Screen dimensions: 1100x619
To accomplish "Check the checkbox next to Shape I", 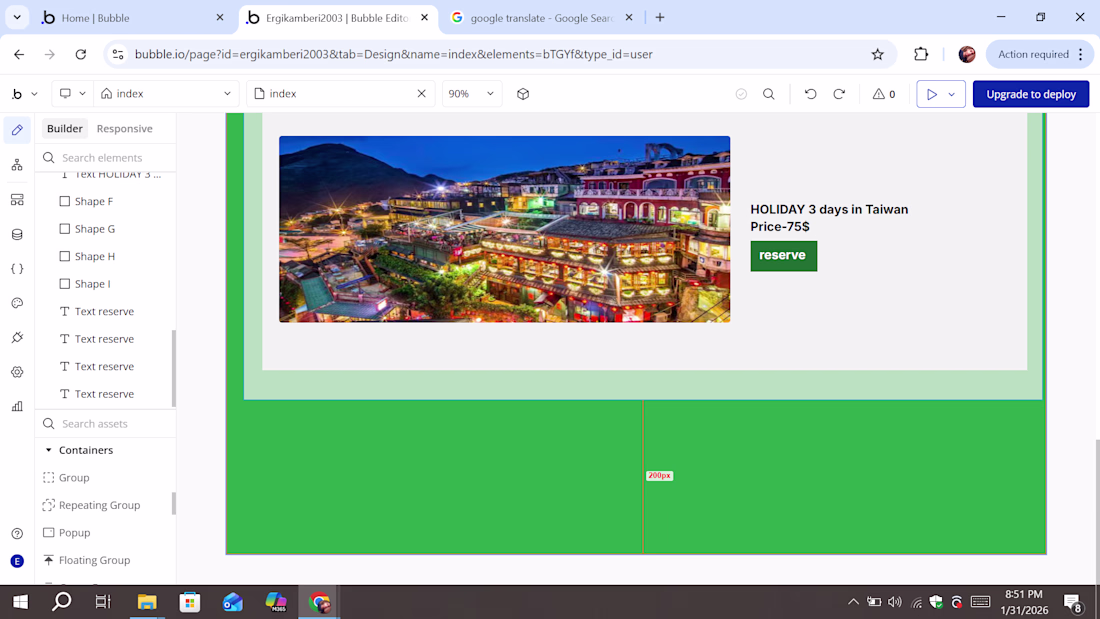I will pos(64,283).
